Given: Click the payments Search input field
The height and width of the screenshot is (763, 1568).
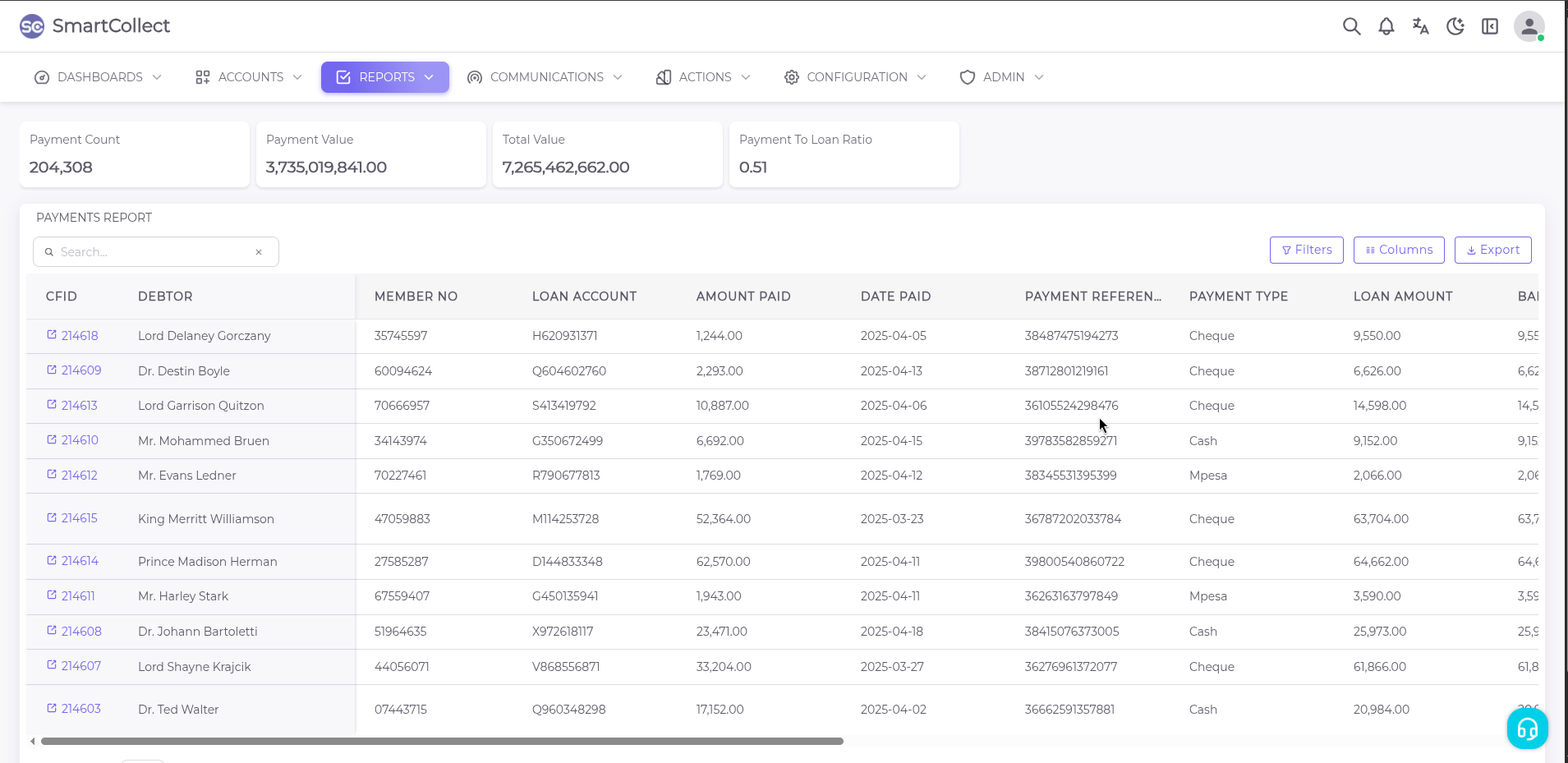Looking at the screenshot, I should click(152, 252).
